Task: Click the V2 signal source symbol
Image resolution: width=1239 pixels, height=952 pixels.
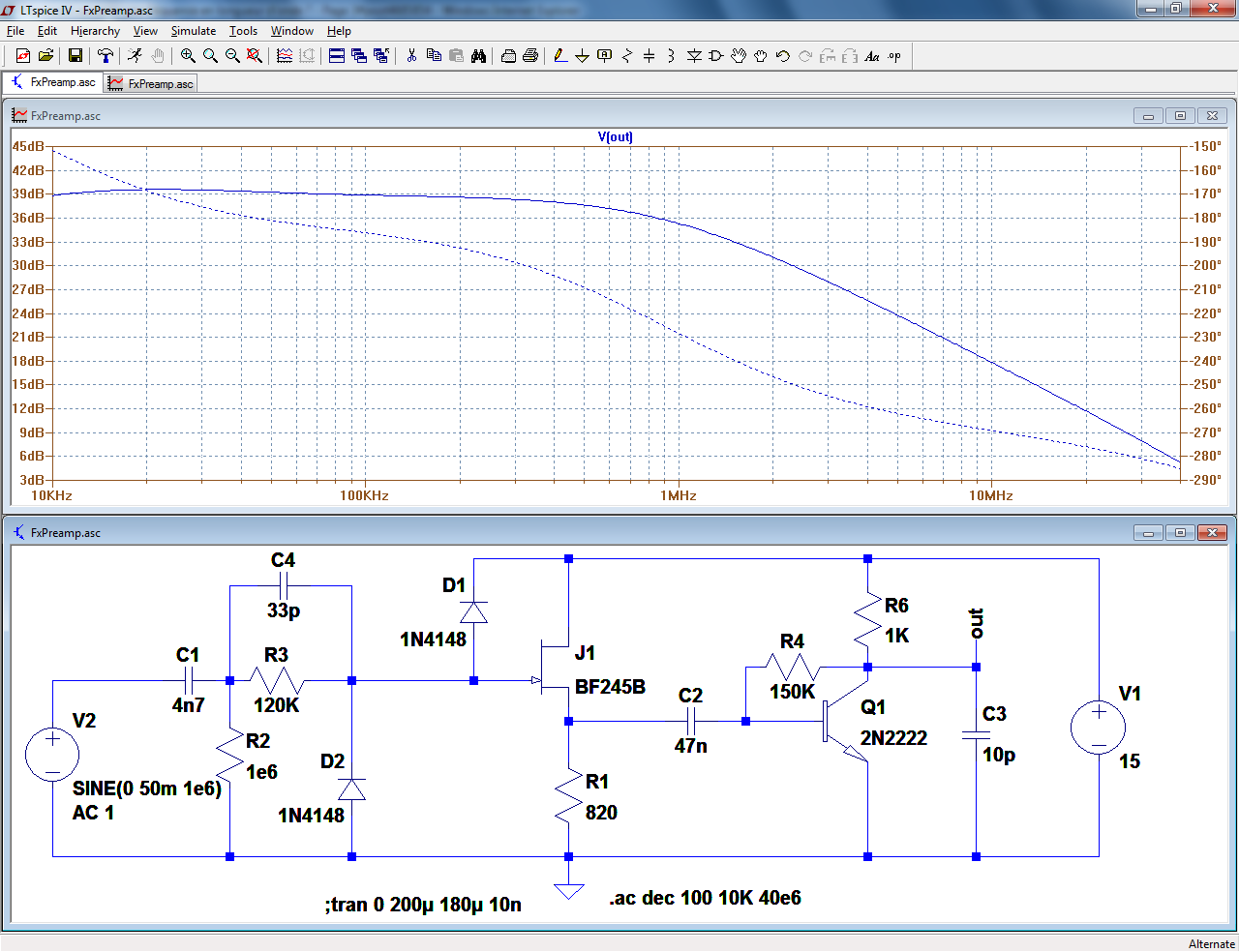Action: (52, 754)
